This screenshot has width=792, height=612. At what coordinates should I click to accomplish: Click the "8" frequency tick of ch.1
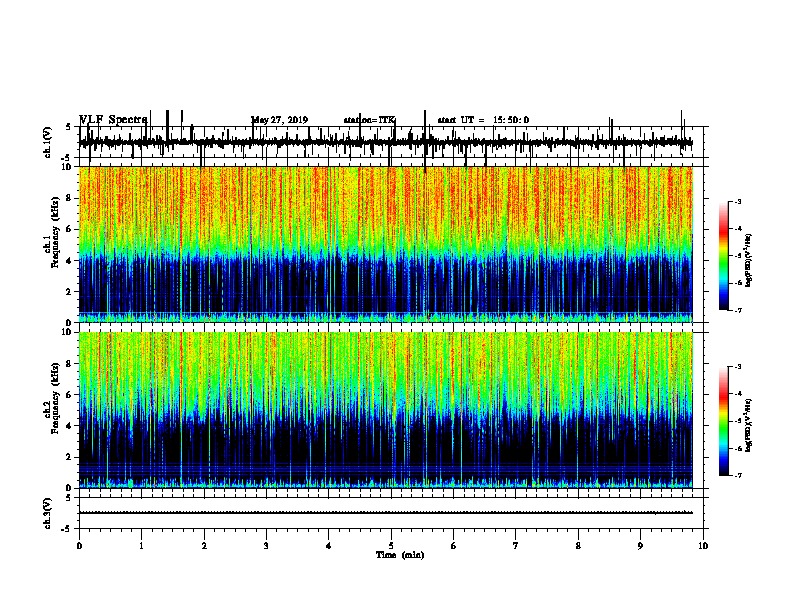[x=70, y=198]
